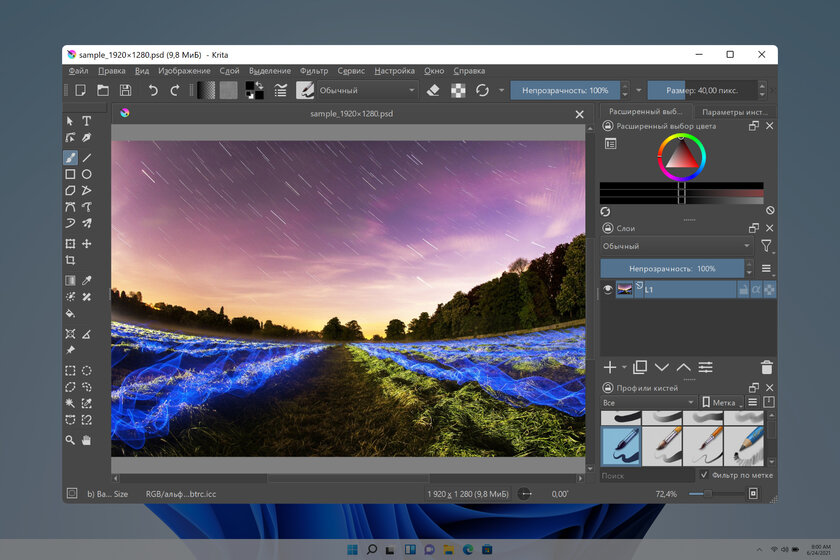840x560 pixels.
Task: Select the Elliptical Selection tool
Action: (86, 371)
